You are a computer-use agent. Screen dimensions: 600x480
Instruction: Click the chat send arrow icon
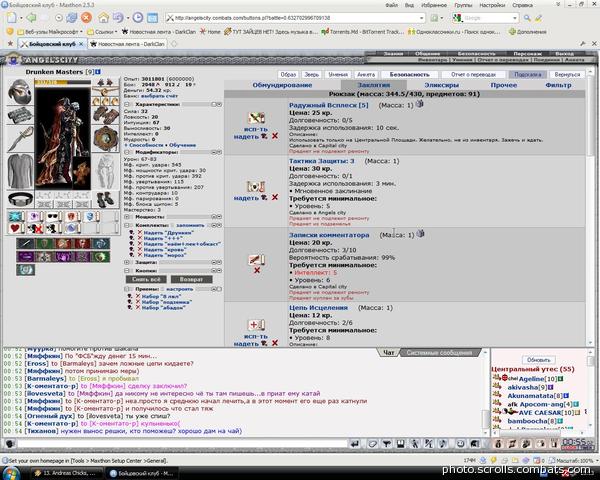click(x=355, y=444)
